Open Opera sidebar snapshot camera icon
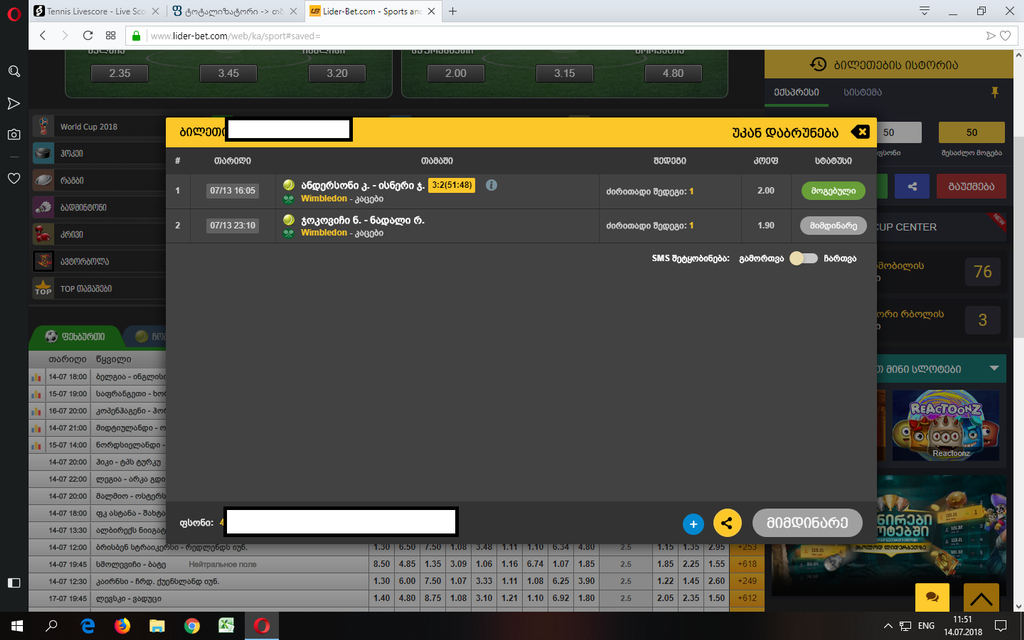The height and width of the screenshot is (640, 1024). pyautogui.click(x=14, y=135)
